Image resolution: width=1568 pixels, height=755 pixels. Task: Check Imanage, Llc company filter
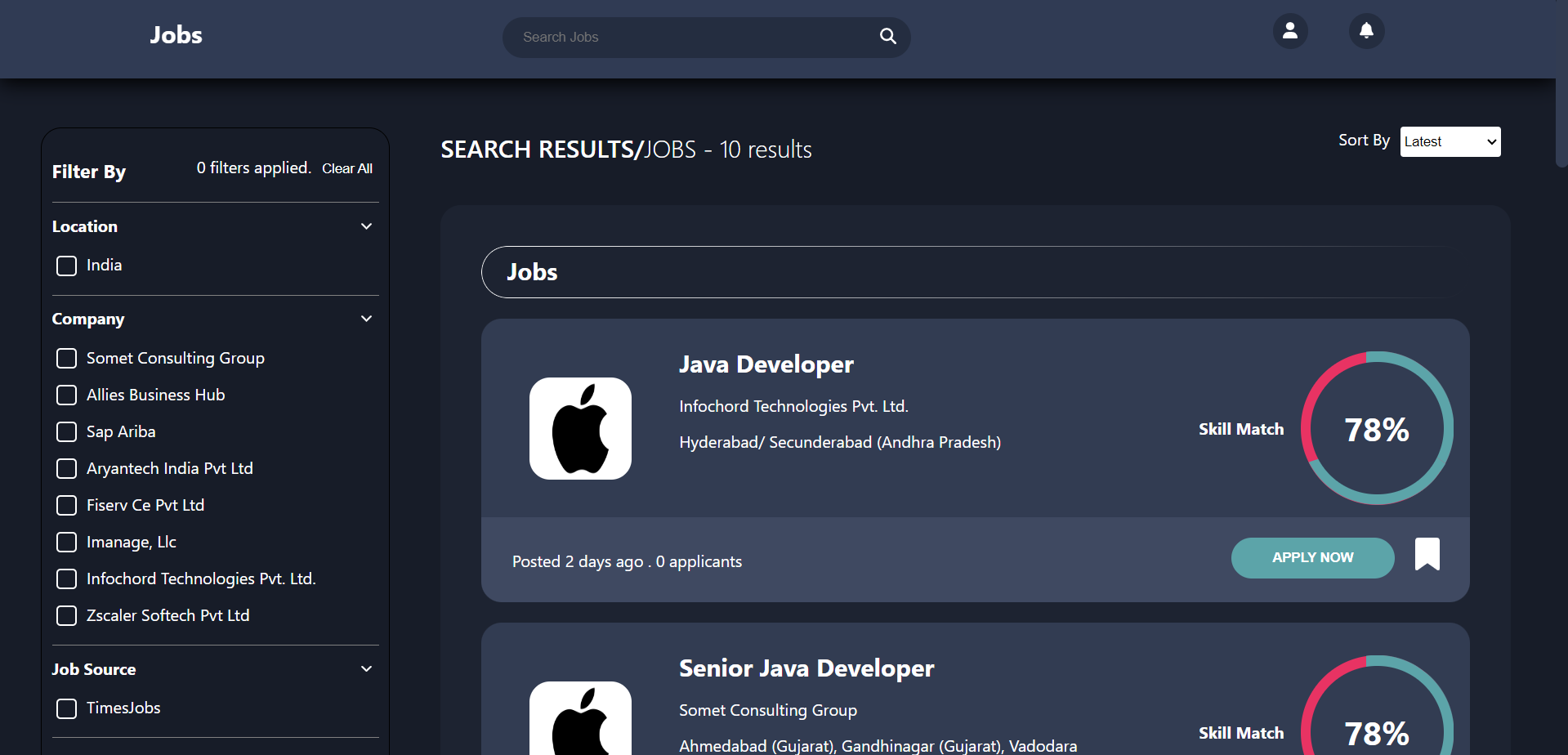[66, 543]
